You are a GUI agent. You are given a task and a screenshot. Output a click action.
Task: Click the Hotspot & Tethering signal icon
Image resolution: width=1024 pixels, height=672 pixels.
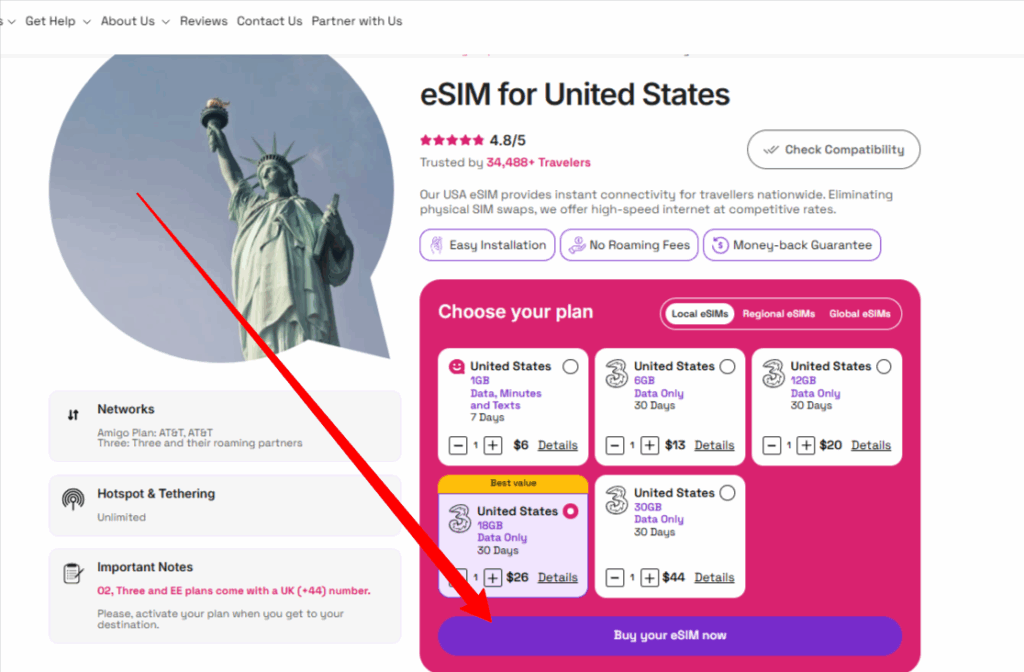(73, 499)
